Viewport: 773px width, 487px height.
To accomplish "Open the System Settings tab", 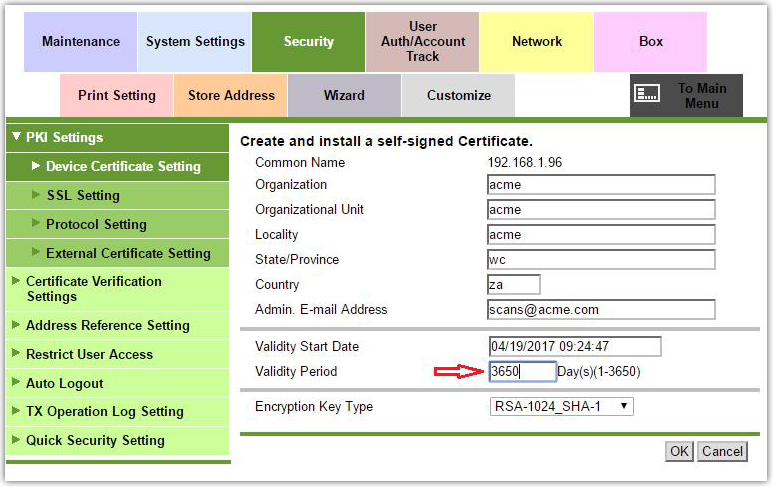I will [195, 42].
